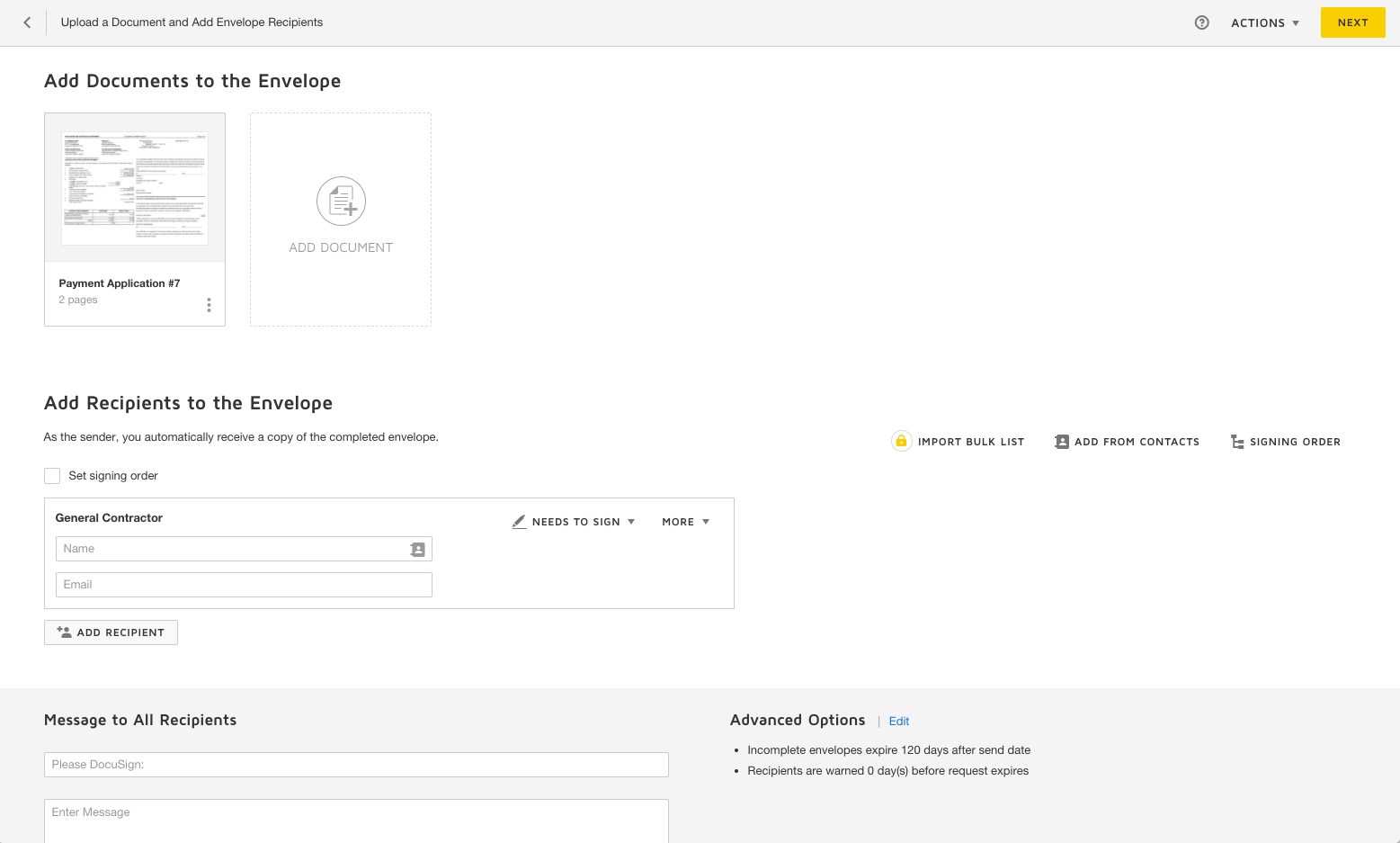The image size is (1400, 843).
Task: Expand the Actions dropdown menu
Action: (1264, 23)
